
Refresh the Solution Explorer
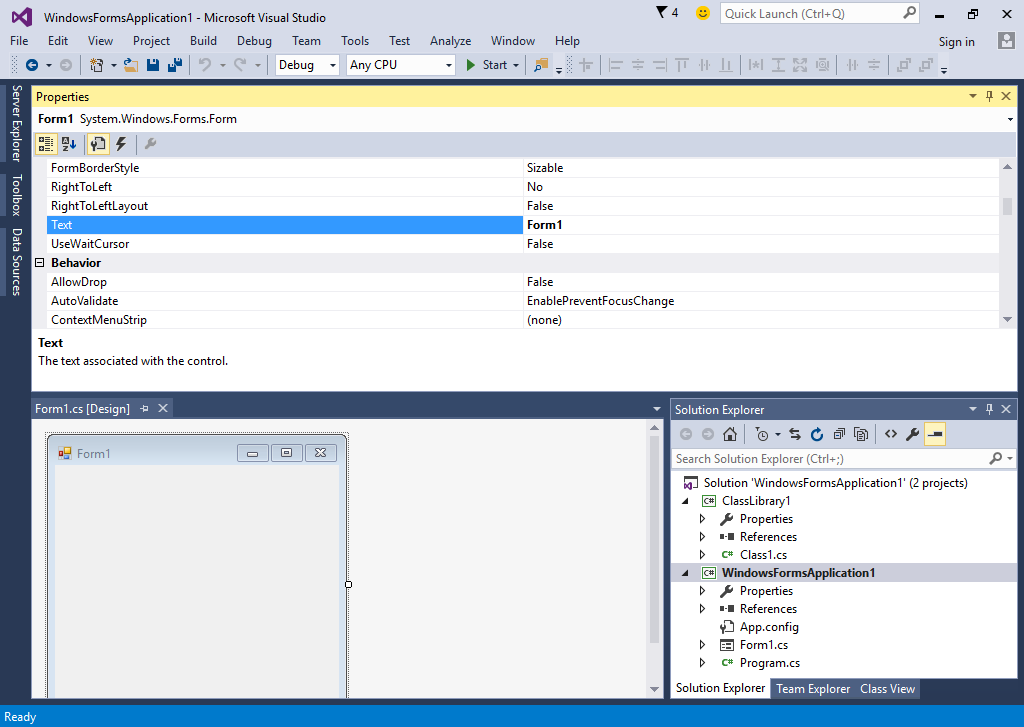(817, 434)
